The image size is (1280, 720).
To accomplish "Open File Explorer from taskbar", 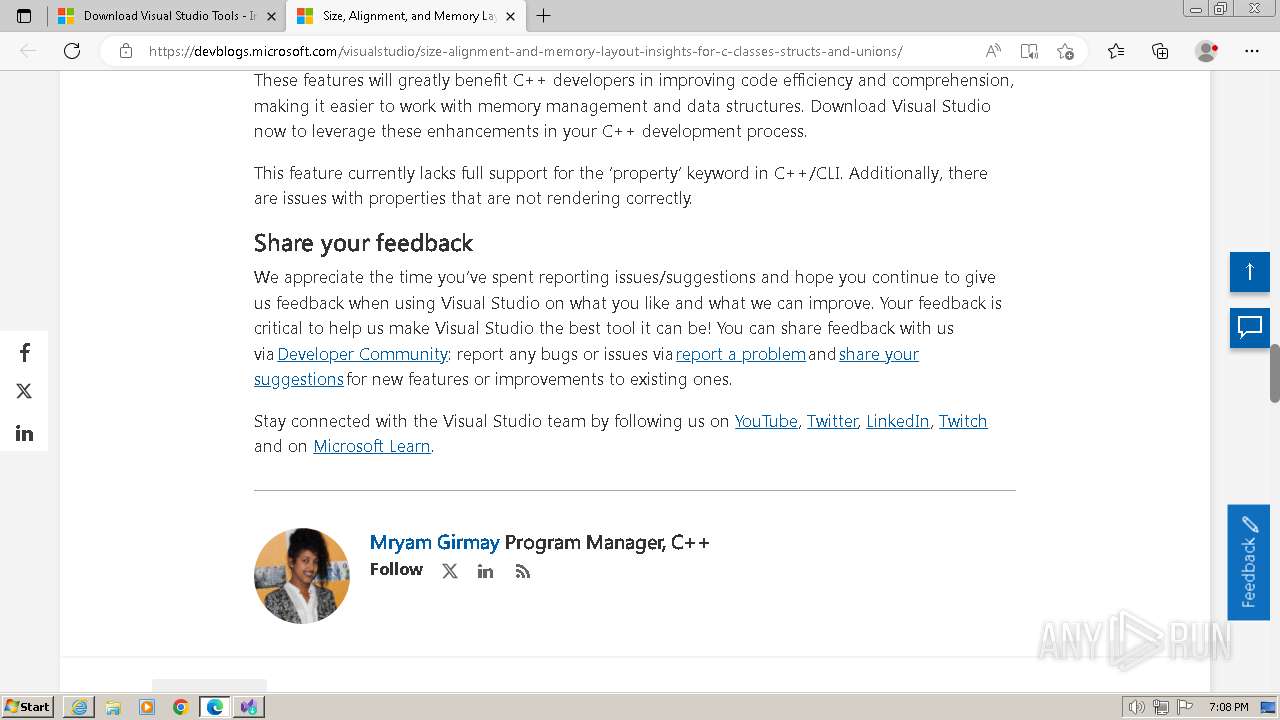I will [x=113, y=707].
